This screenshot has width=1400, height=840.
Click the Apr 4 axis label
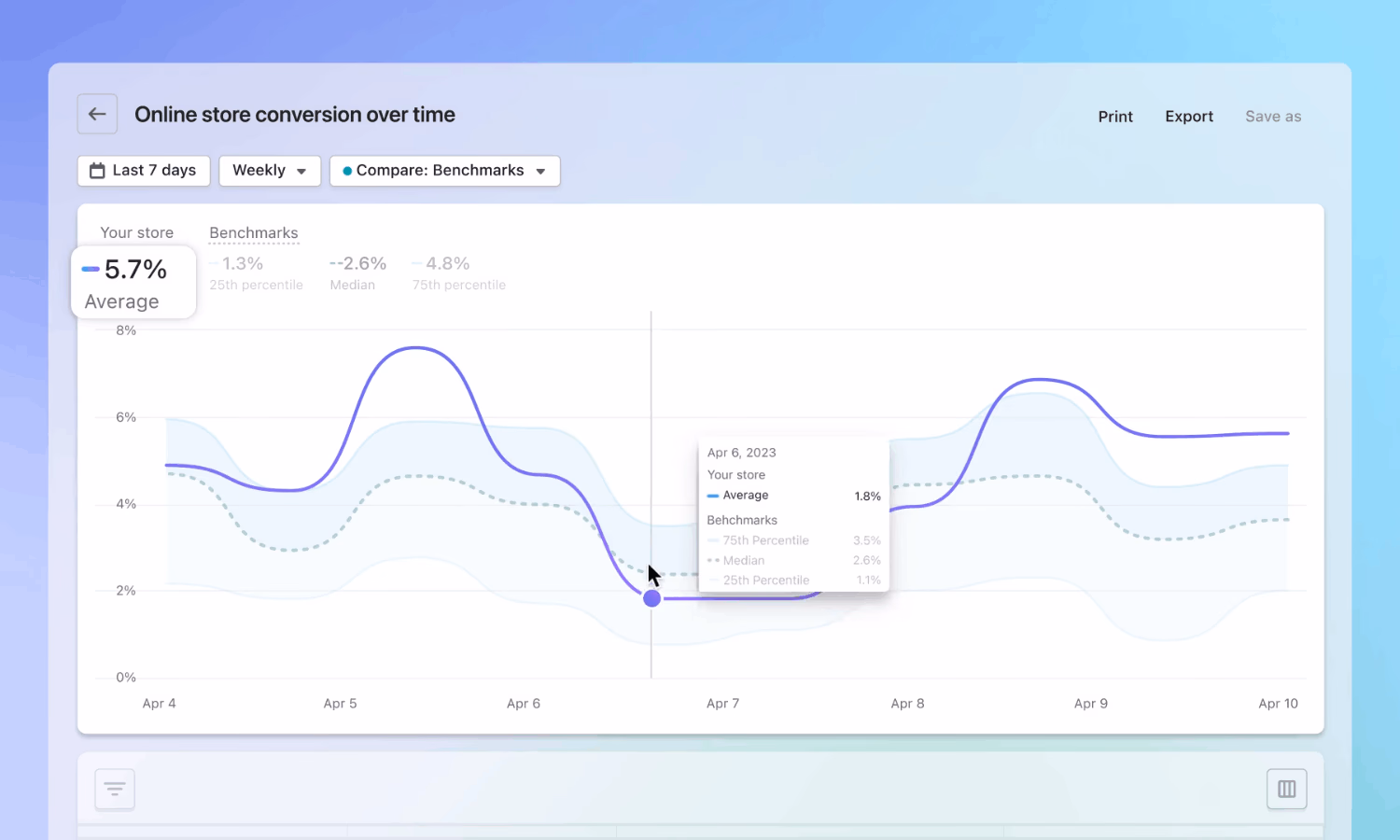(x=160, y=704)
